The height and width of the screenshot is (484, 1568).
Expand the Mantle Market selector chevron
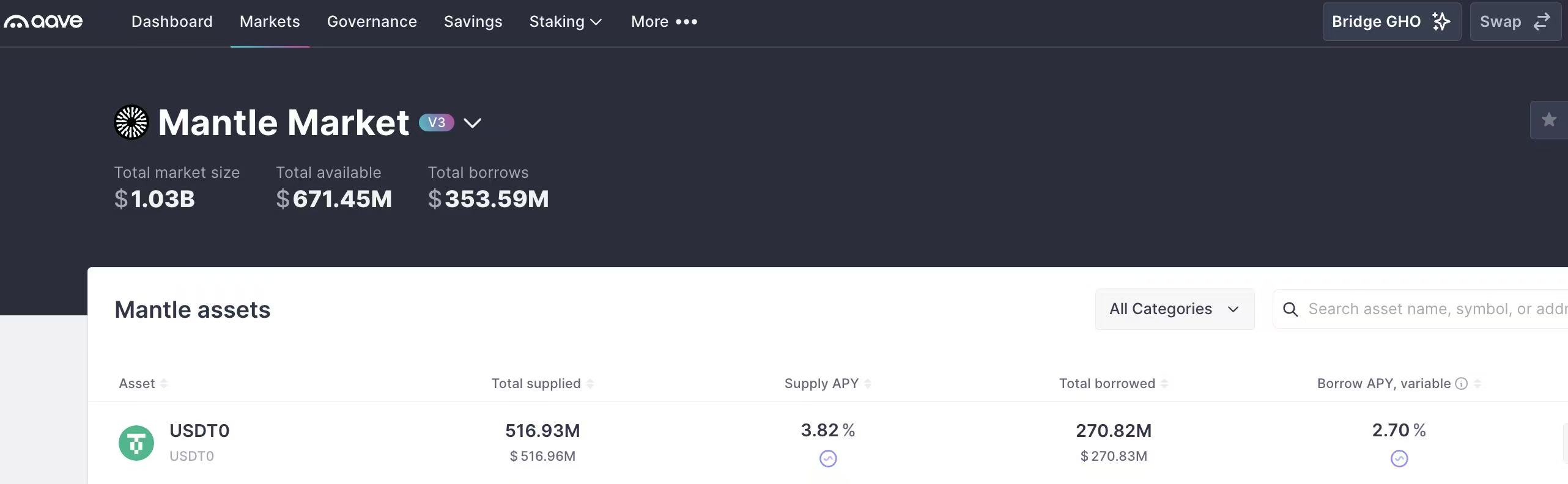click(472, 123)
